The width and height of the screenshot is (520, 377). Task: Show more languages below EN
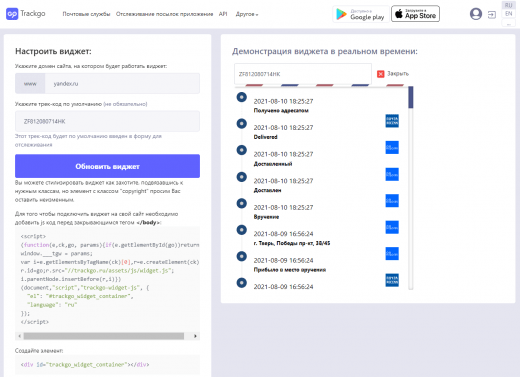coord(508,23)
